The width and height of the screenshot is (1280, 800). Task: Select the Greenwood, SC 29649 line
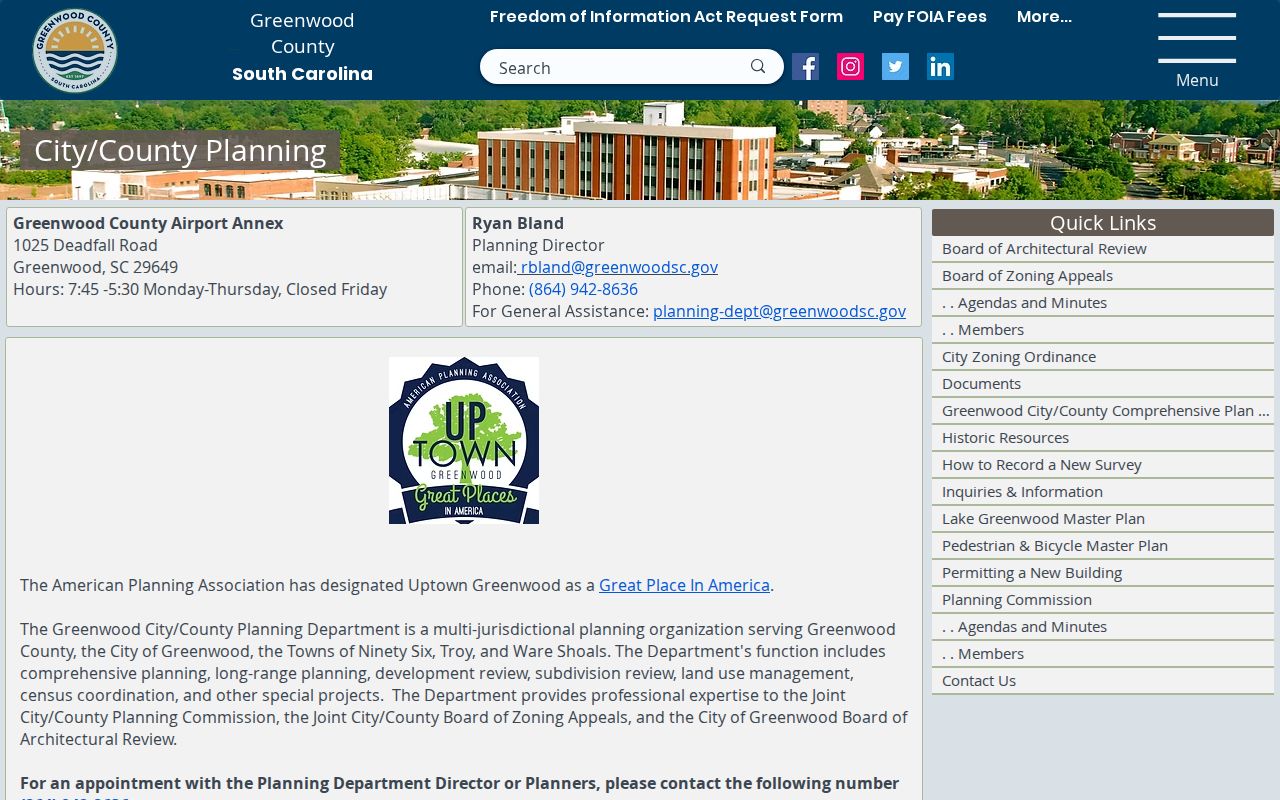coord(95,267)
